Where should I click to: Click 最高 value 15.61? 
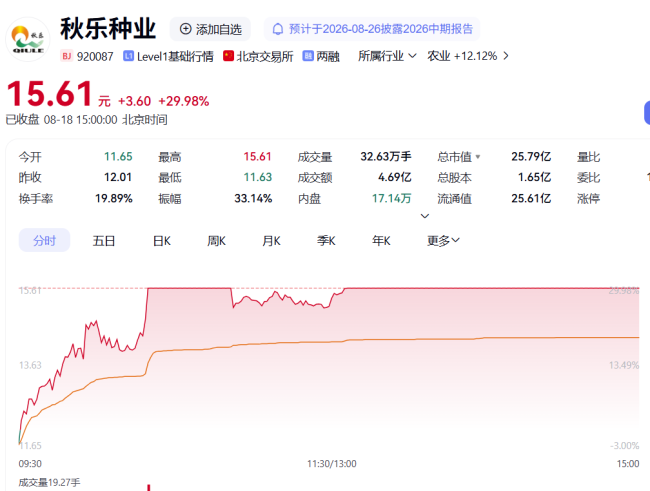257,156
